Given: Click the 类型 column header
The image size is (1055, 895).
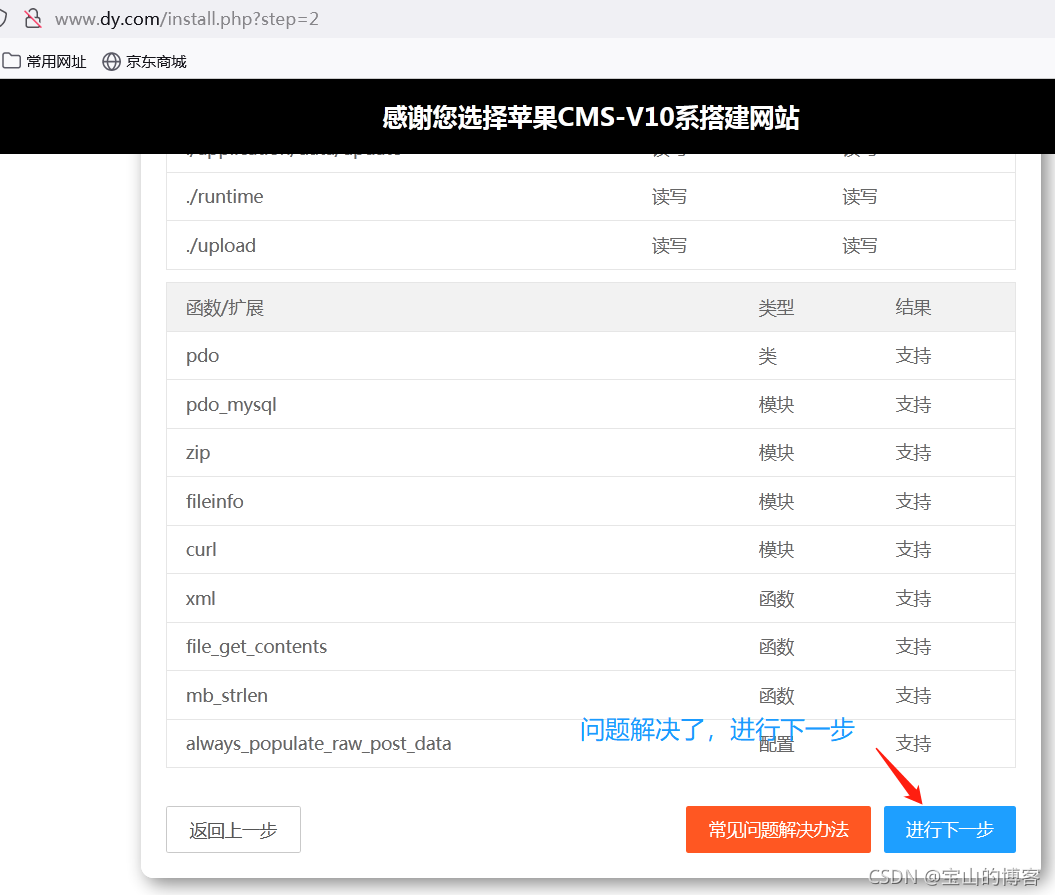Looking at the screenshot, I should (776, 308).
